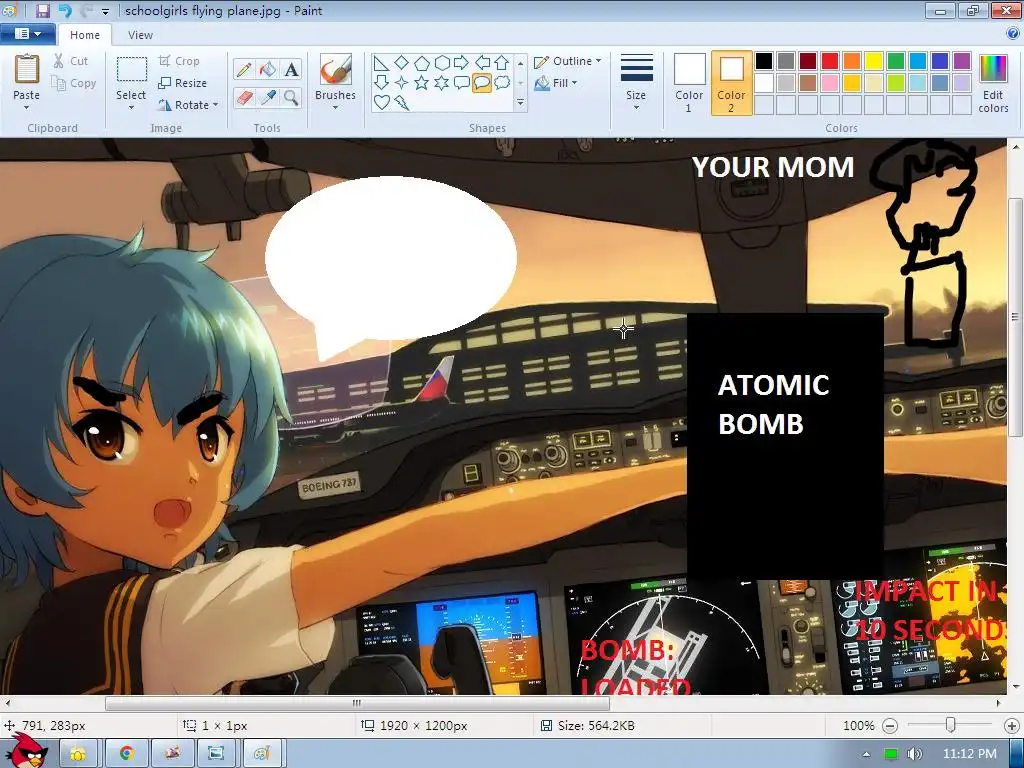Click the Angry Birds start button
Image resolution: width=1024 pixels, height=768 pixels.
[28, 751]
